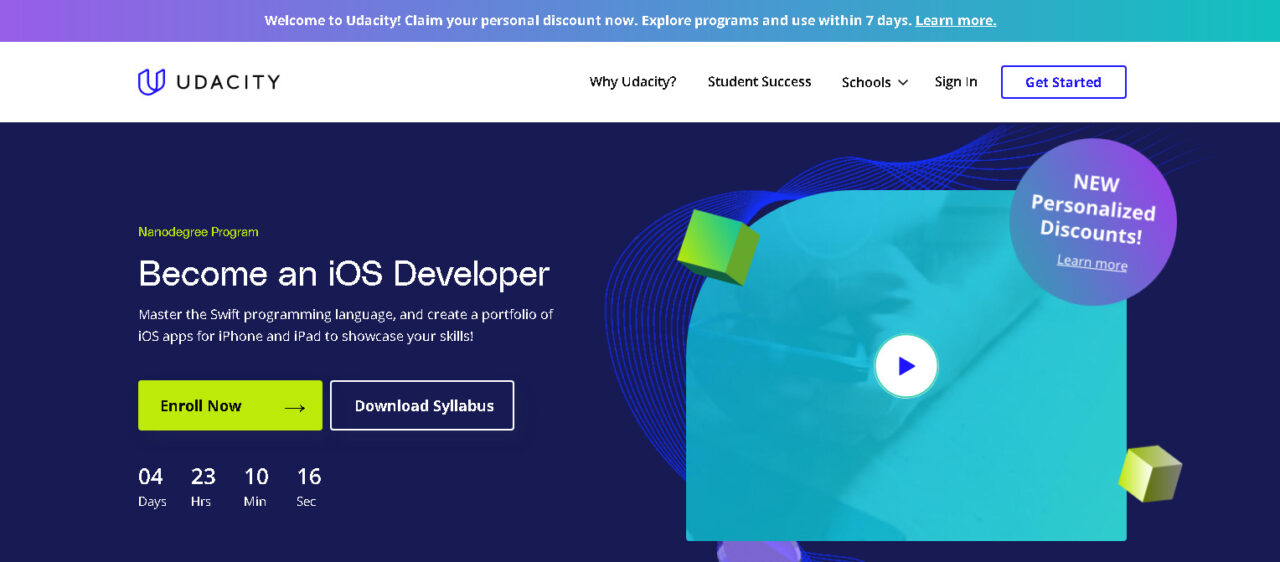Click the Days countdown value
This screenshot has width=1280, height=562.
pos(150,476)
